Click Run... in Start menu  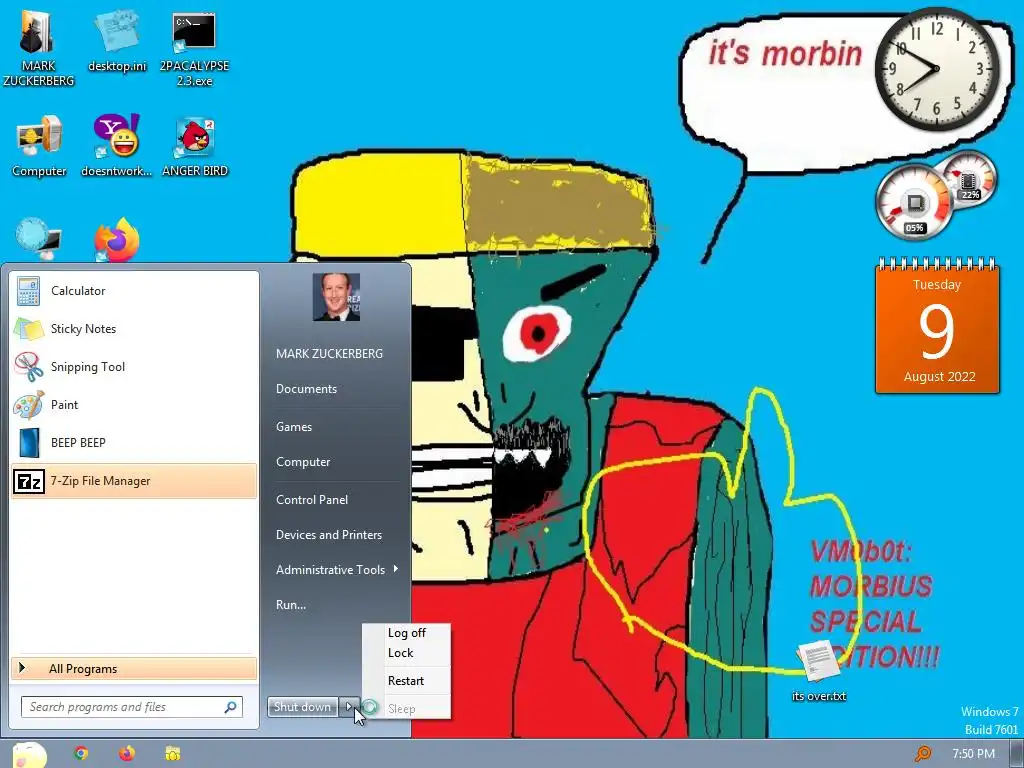point(291,605)
